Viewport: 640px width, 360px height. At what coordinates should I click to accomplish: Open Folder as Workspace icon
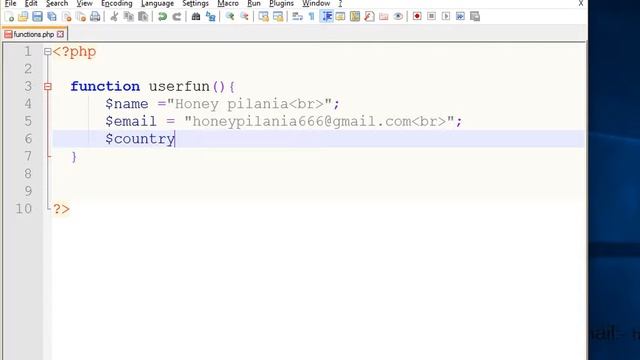point(384,16)
